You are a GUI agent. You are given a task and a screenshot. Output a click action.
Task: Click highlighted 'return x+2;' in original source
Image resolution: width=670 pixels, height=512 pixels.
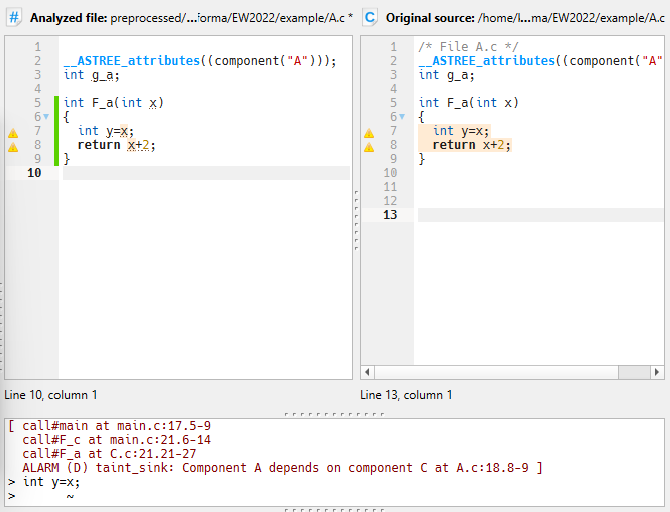click(471, 145)
